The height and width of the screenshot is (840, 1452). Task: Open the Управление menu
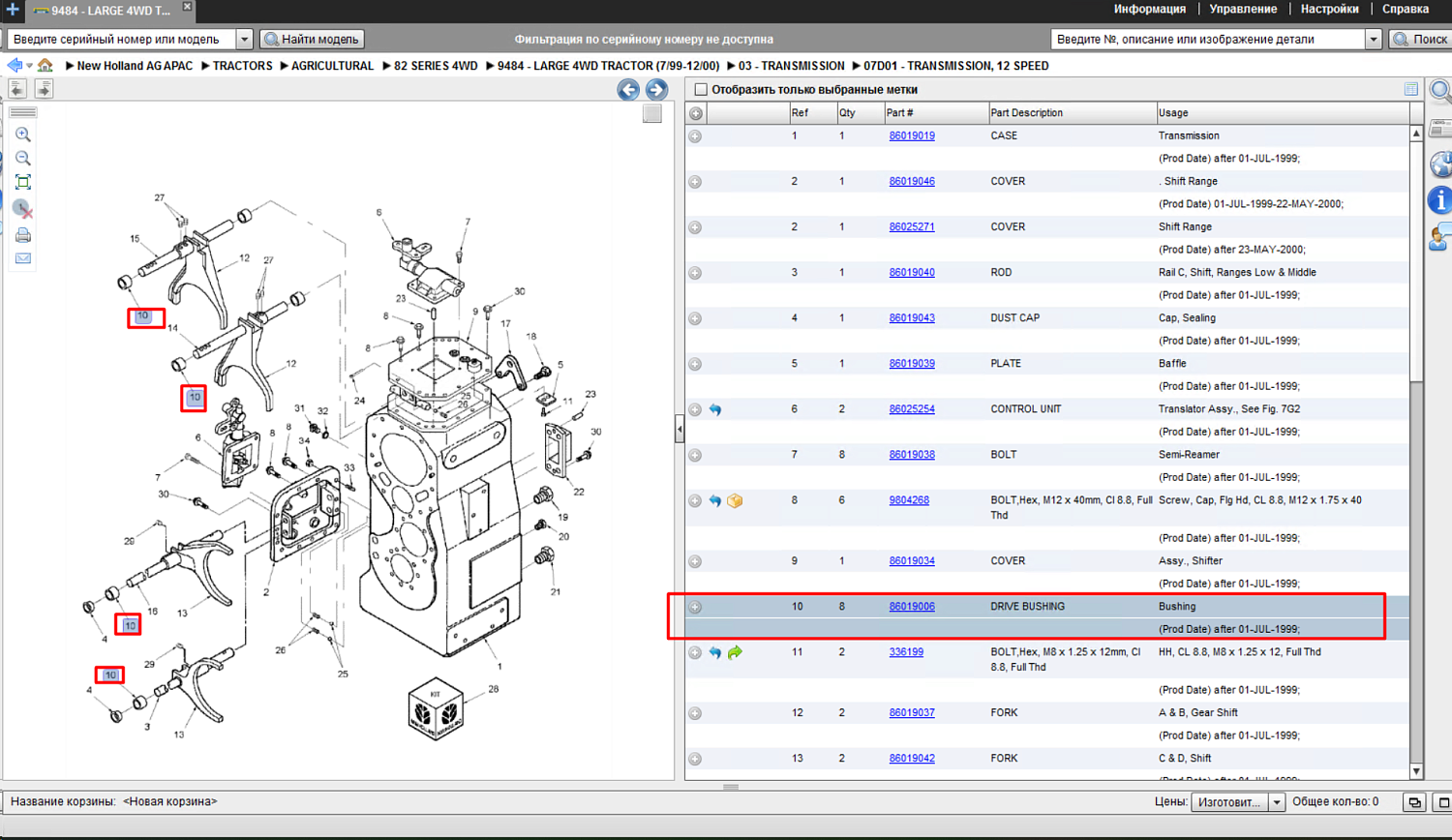(1243, 9)
